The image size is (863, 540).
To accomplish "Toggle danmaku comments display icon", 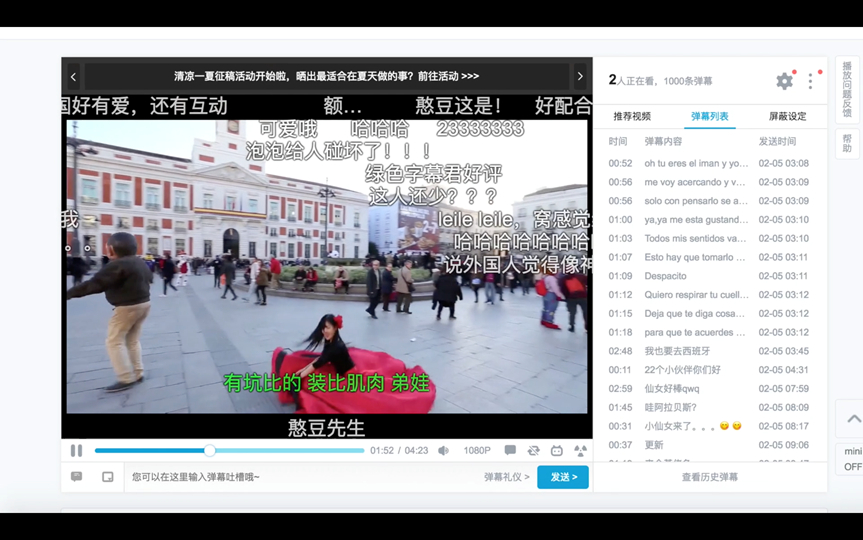I will [x=510, y=451].
